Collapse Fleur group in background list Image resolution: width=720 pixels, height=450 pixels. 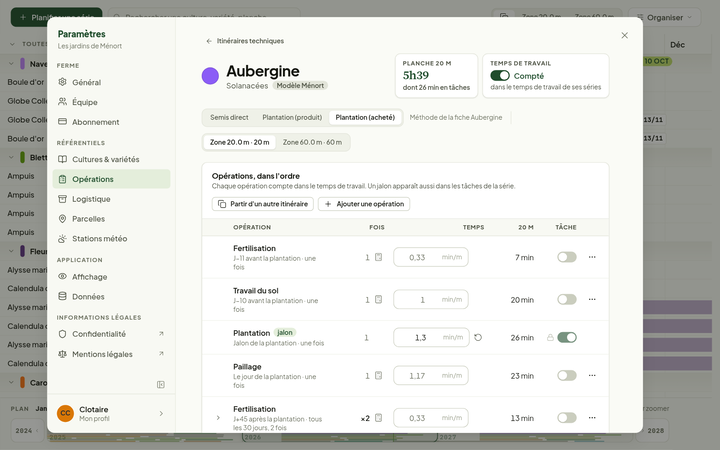[11, 251]
